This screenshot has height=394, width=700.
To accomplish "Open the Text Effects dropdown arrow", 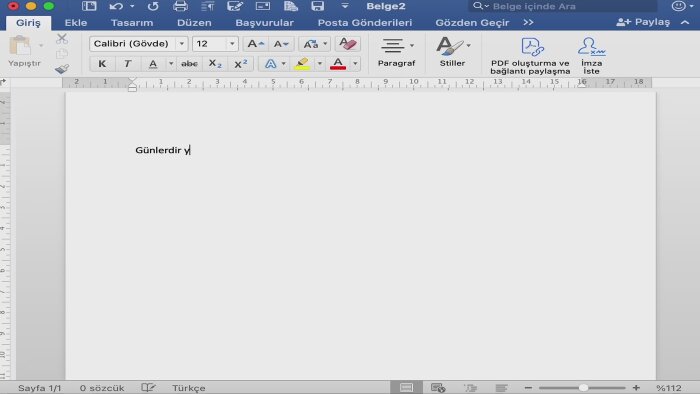I will click(283, 64).
